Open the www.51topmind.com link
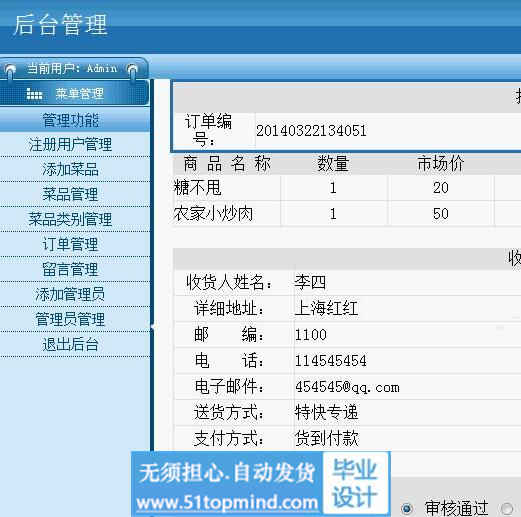521x517 pixels. pos(227,503)
